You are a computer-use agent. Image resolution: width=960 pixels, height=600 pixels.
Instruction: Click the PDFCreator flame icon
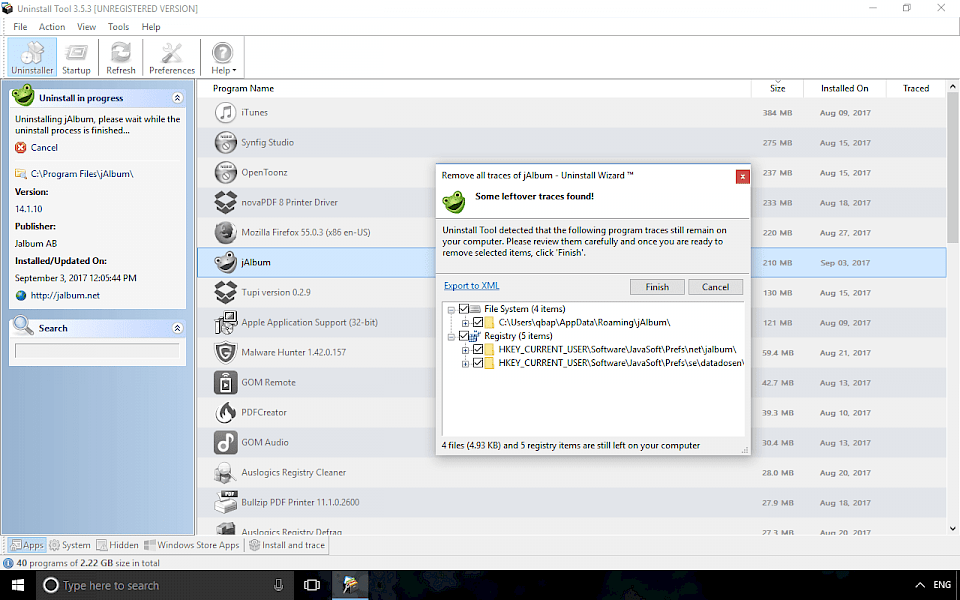pos(225,413)
